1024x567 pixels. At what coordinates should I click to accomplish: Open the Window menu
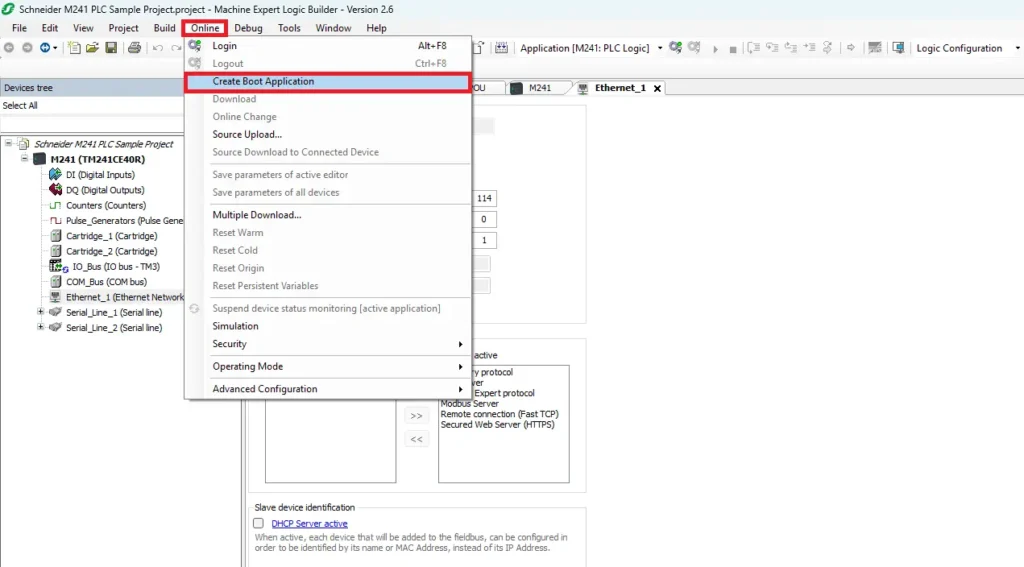(x=333, y=28)
